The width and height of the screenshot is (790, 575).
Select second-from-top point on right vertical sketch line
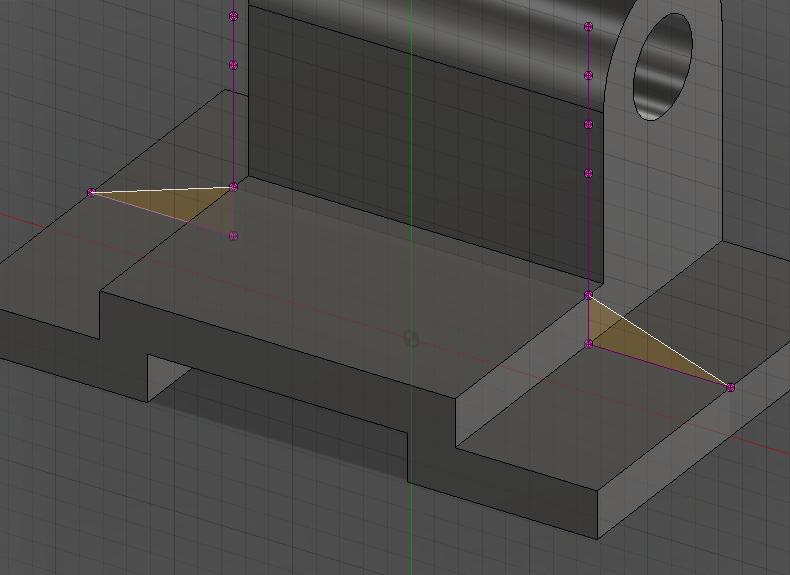click(588, 76)
